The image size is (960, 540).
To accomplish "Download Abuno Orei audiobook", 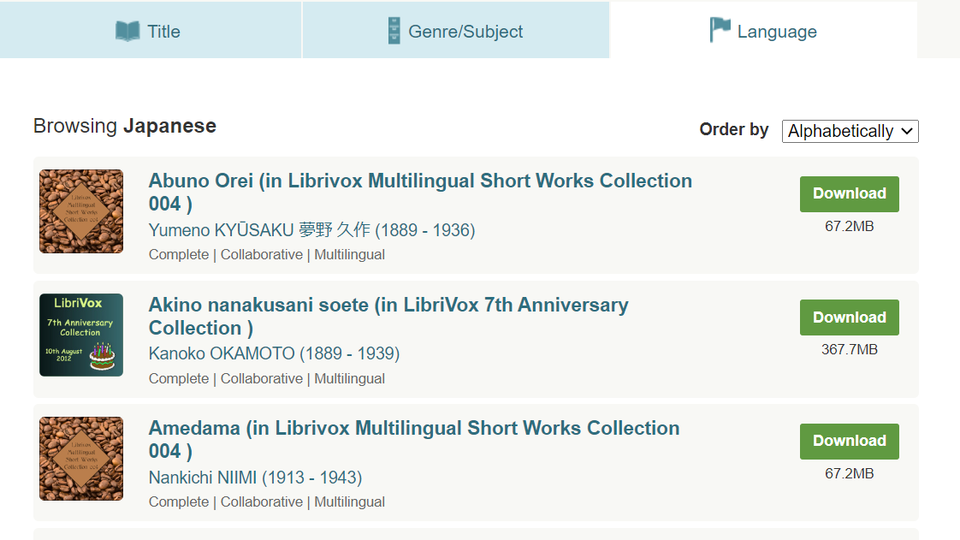I will click(849, 194).
